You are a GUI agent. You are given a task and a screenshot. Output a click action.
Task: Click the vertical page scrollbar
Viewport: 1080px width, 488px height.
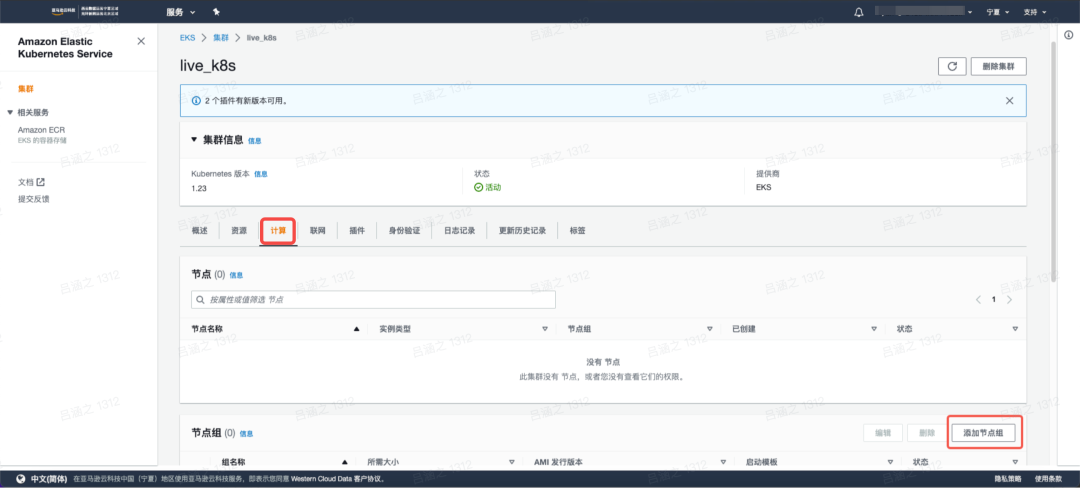1054,162
